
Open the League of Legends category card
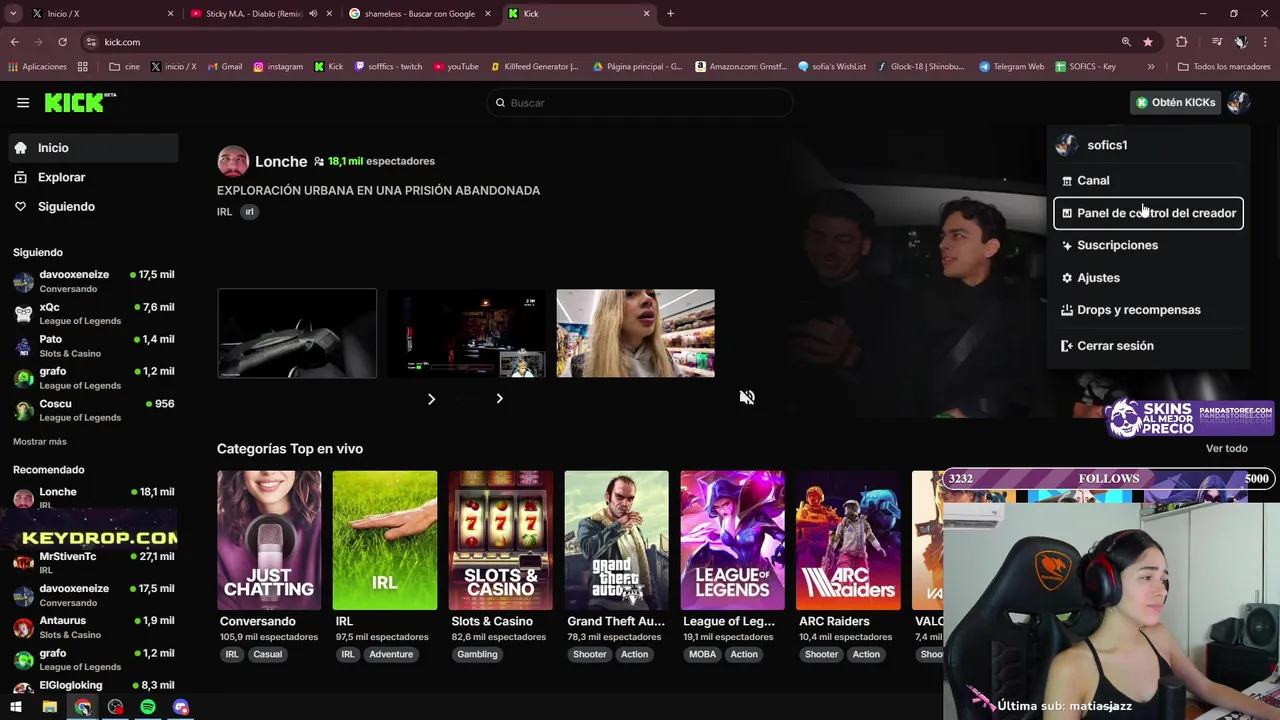coord(732,540)
